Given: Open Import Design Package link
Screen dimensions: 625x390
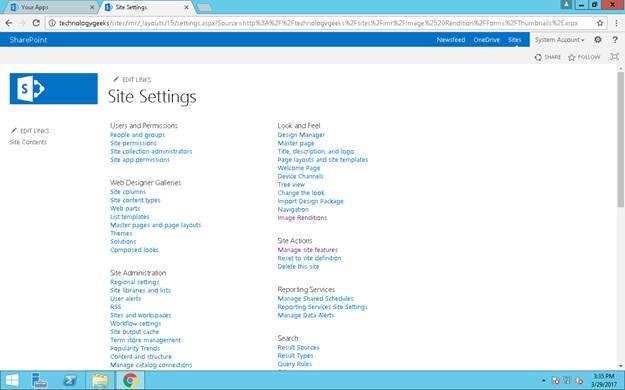Looking at the screenshot, I should coord(310,201).
